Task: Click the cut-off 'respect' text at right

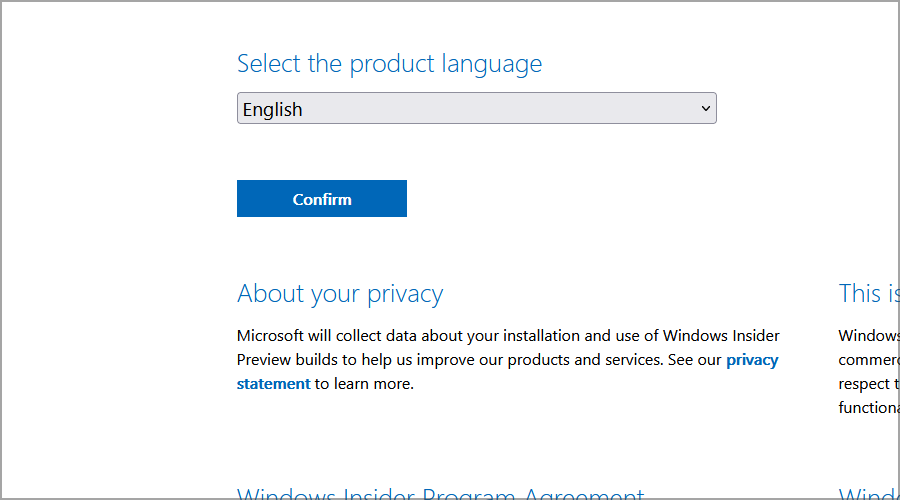Action: (x=866, y=384)
